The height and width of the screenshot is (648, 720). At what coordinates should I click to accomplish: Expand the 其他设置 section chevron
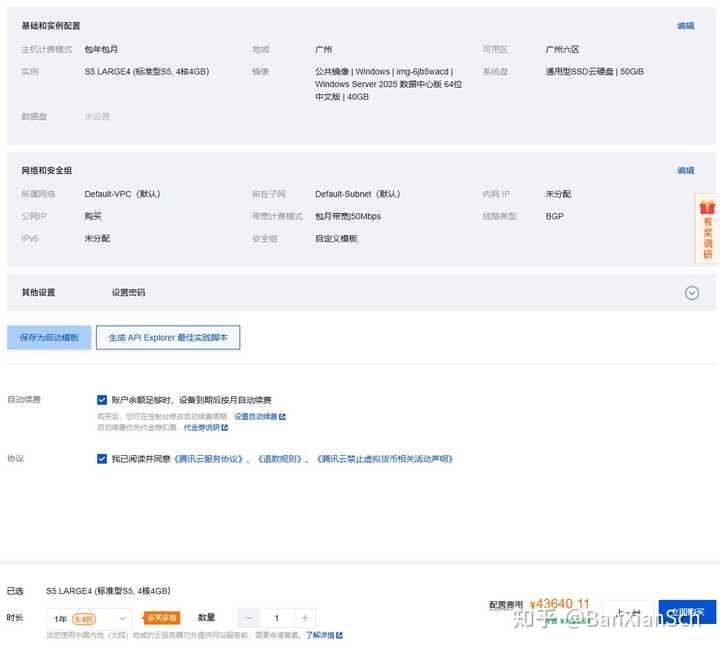pyautogui.click(x=692, y=293)
